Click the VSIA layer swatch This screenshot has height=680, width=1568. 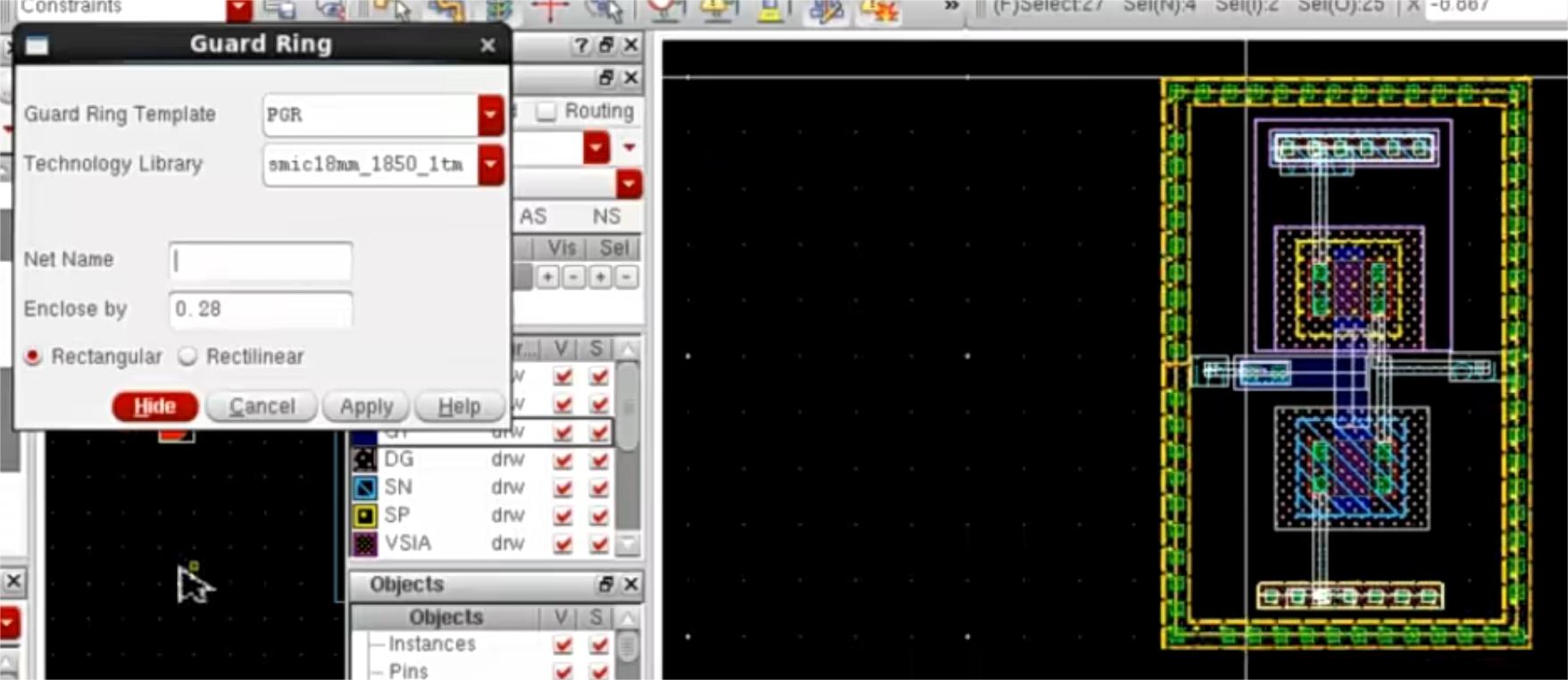coord(365,543)
